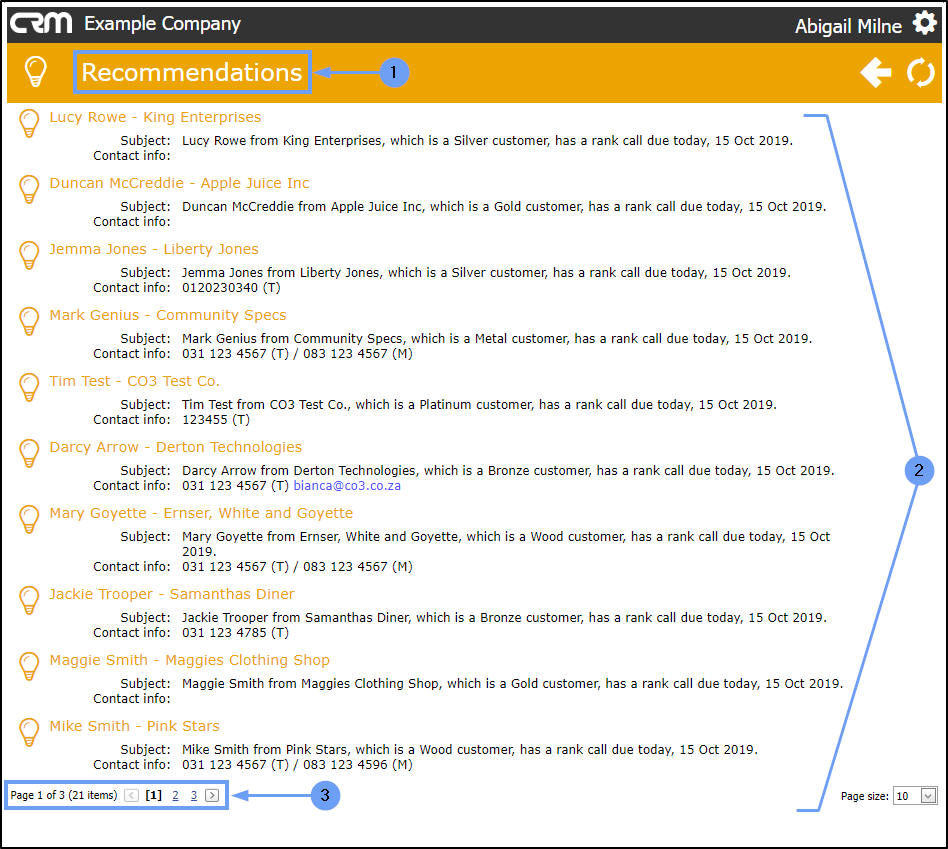This screenshot has width=948, height=849.
Task: Click the back arrow icon
Action: tap(875, 73)
